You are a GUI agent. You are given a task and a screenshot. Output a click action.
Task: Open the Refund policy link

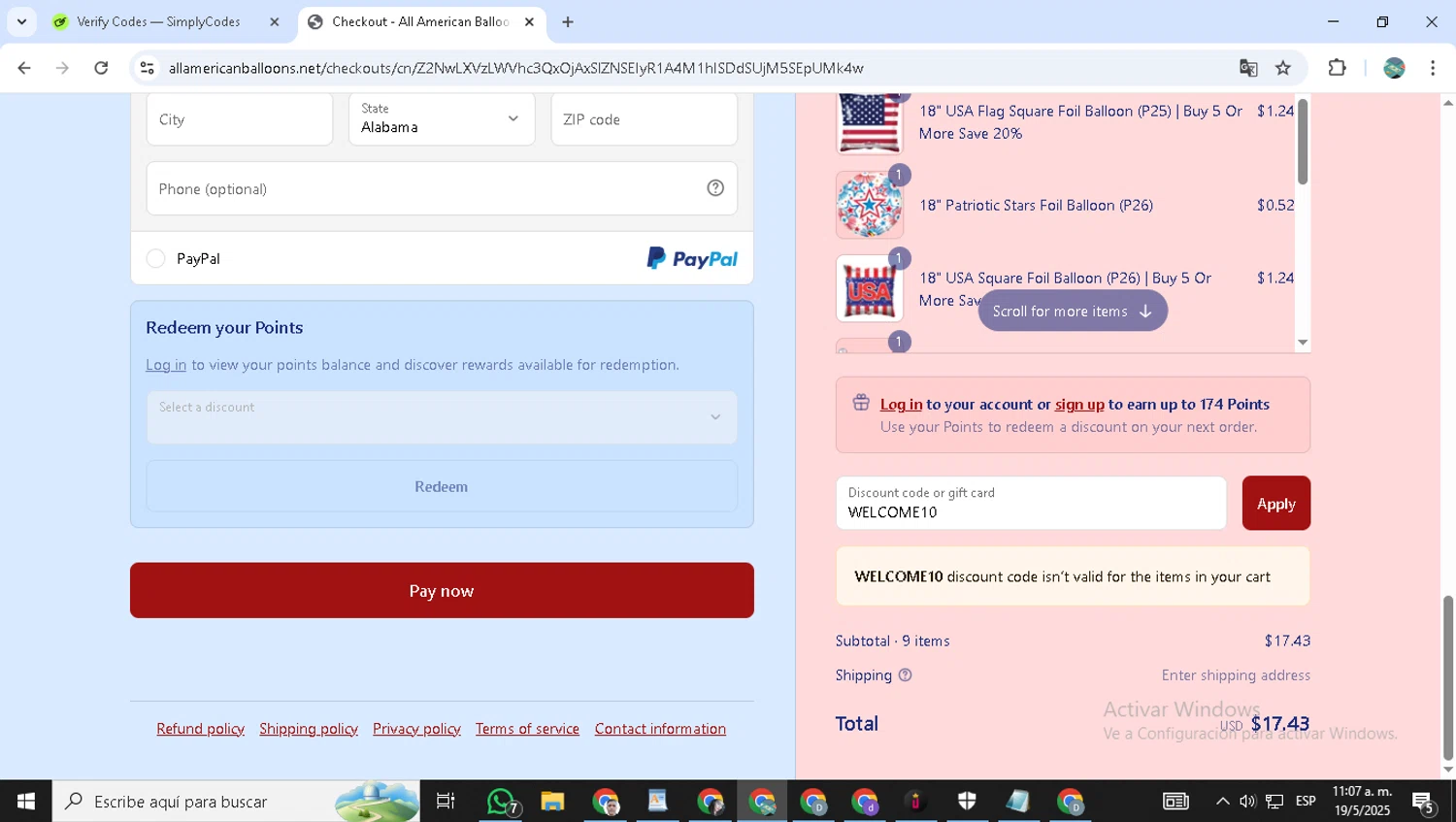pos(201,729)
